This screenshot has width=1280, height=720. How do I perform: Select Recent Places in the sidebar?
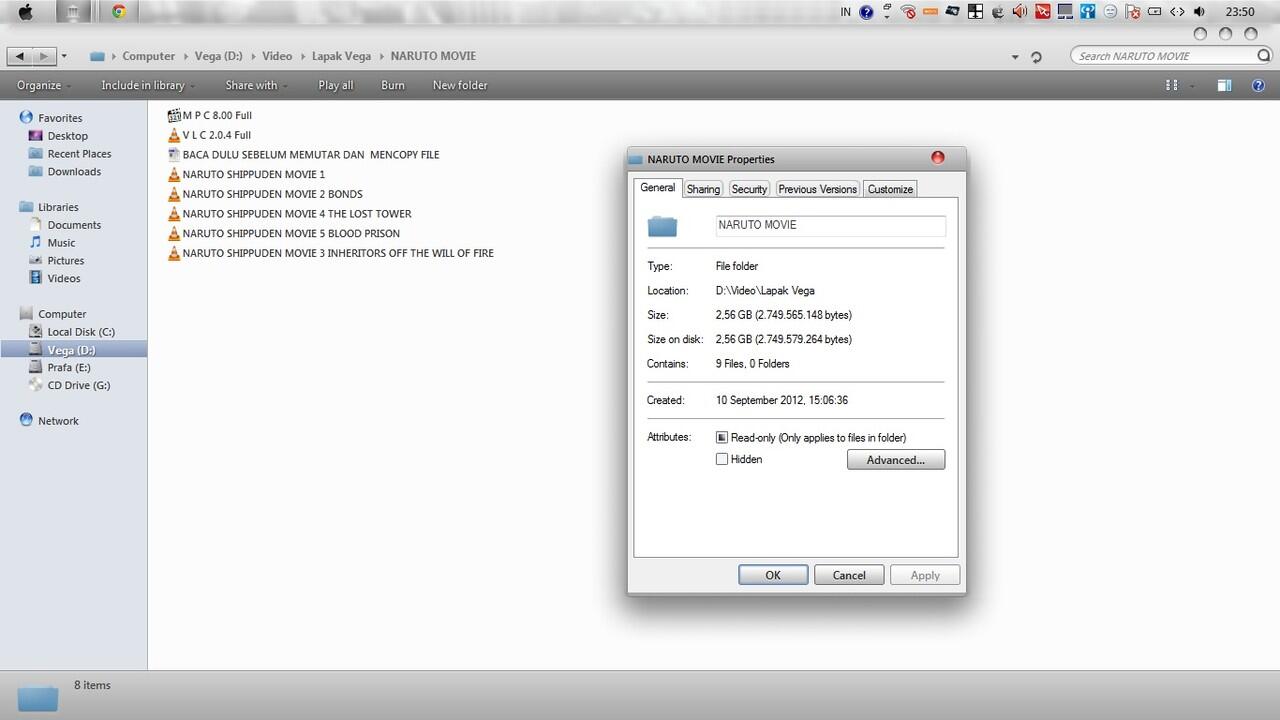click(x=79, y=154)
